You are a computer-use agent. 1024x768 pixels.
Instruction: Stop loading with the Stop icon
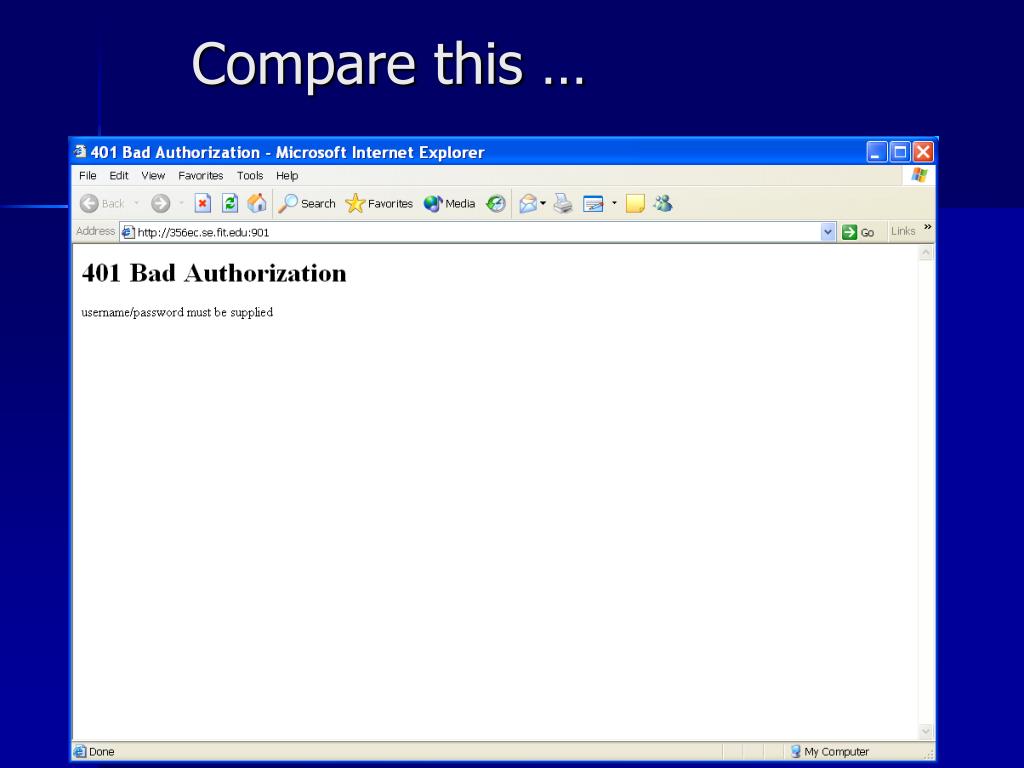[202, 204]
